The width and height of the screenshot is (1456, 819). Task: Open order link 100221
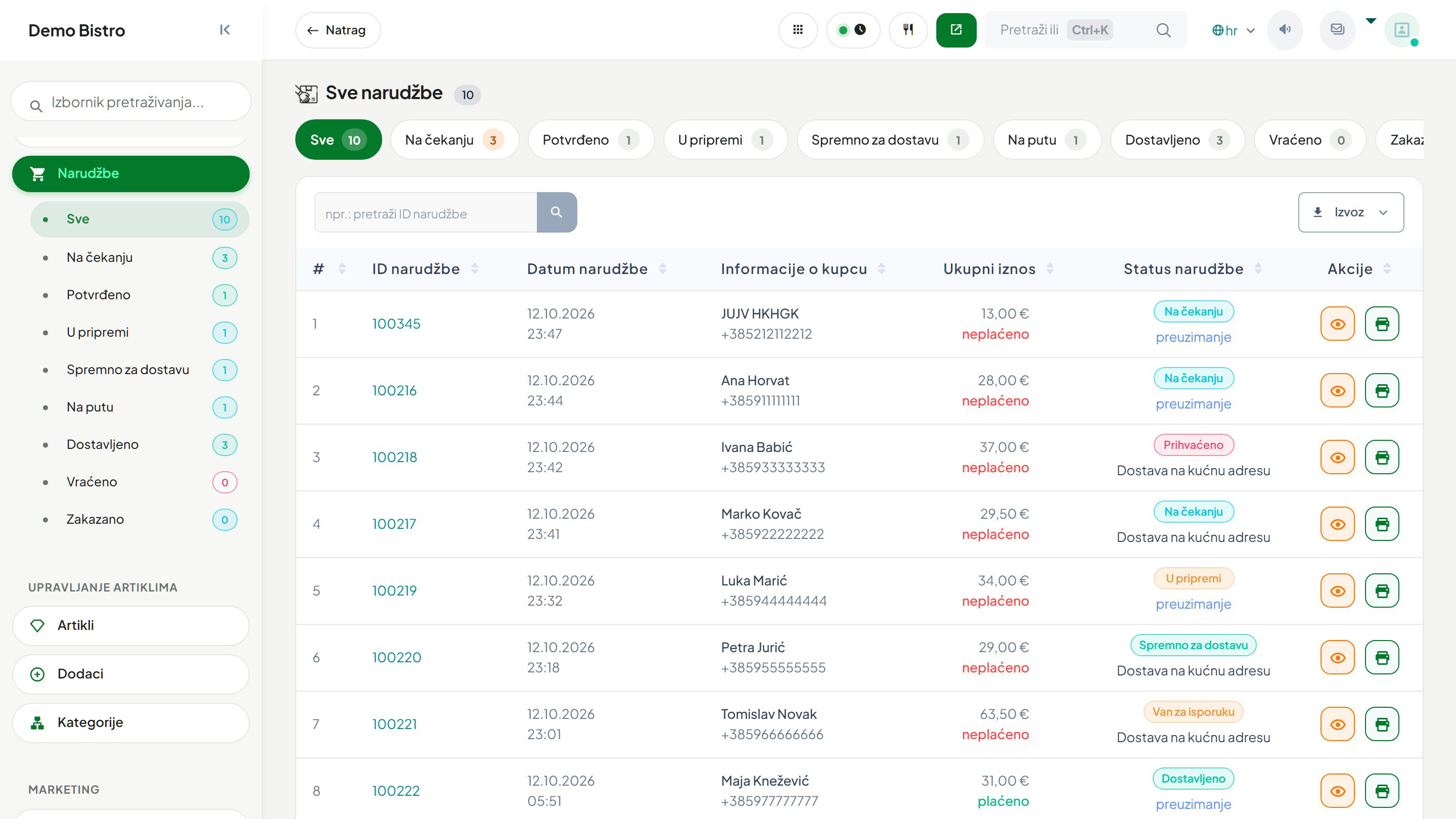(394, 724)
